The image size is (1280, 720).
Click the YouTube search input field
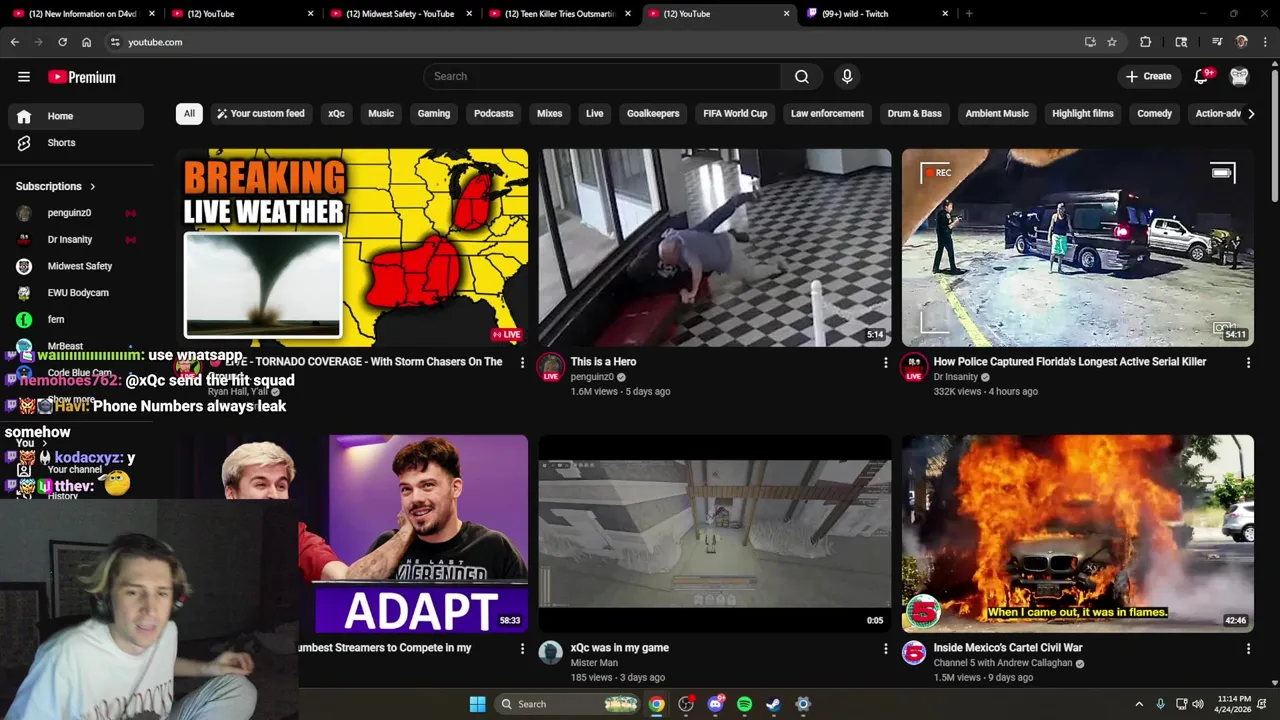coord(602,76)
